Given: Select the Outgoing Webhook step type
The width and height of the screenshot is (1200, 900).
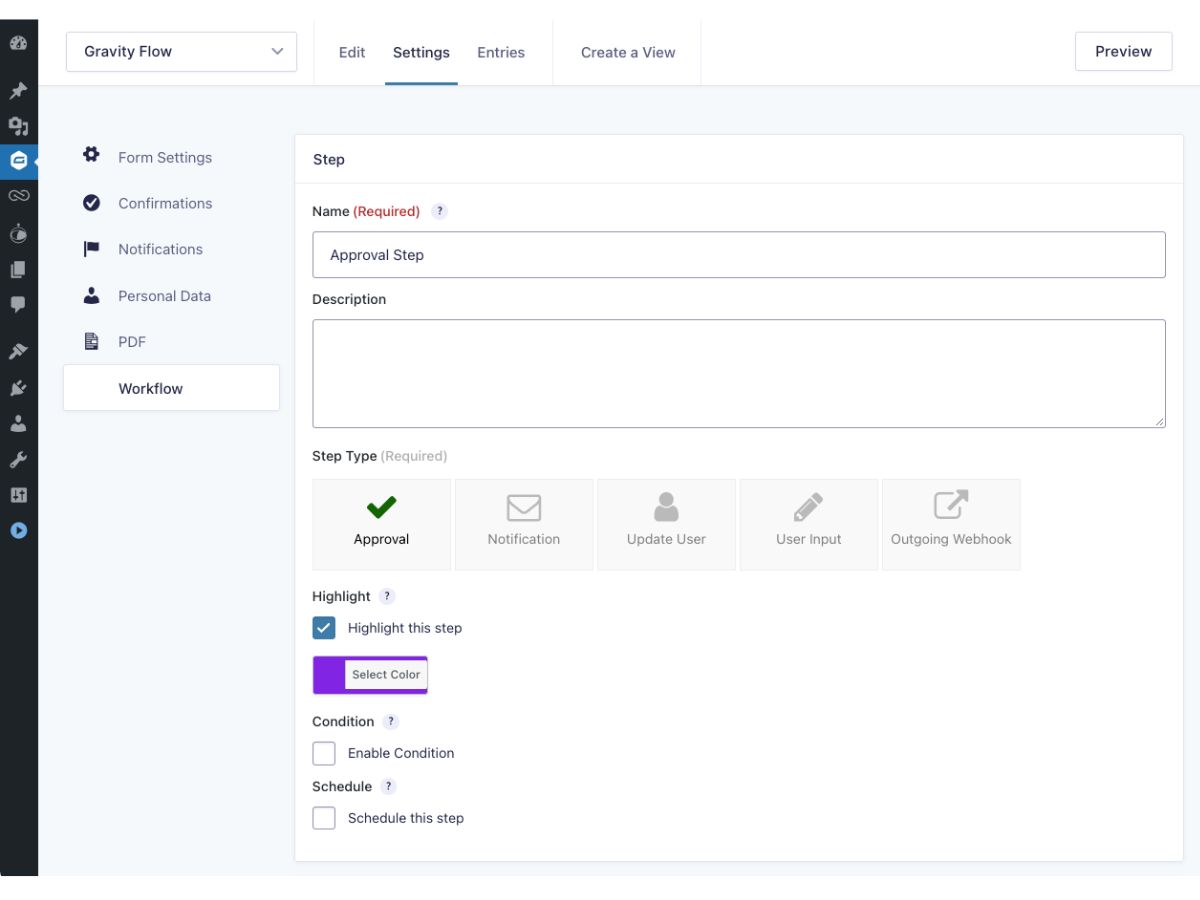Looking at the screenshot, I should [951, 524].
